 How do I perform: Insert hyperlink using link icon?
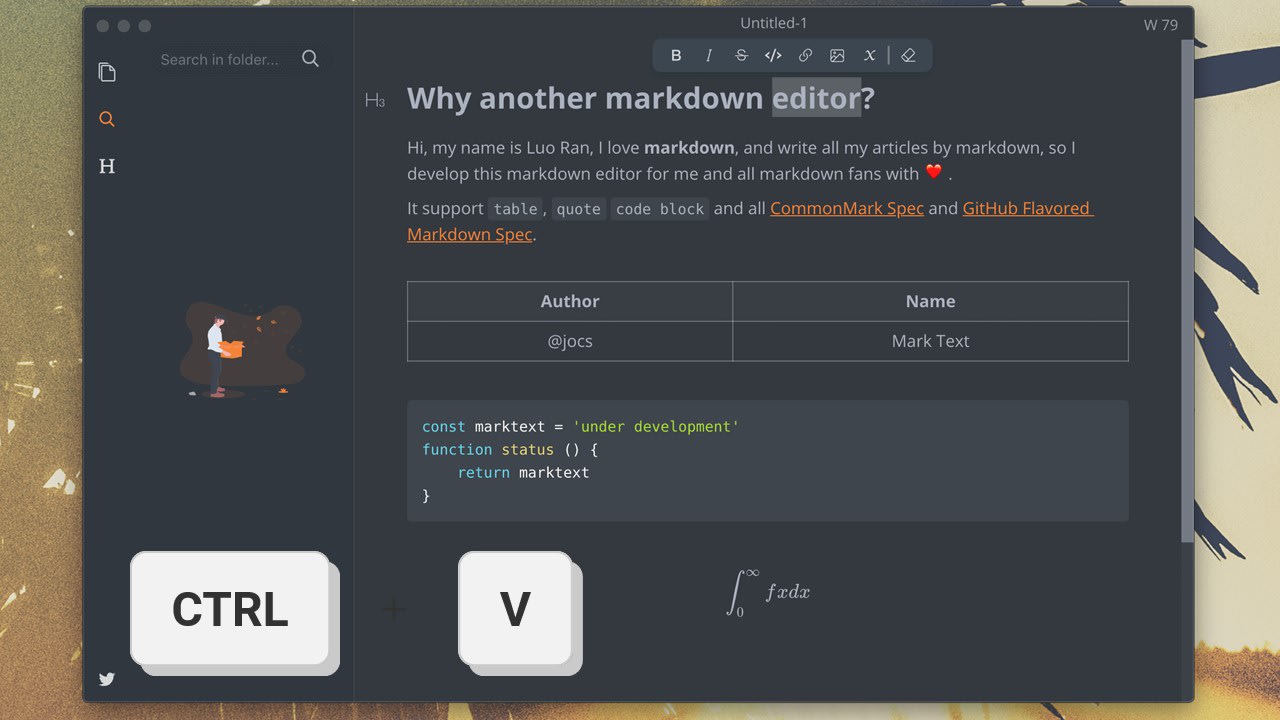[805, 56]
